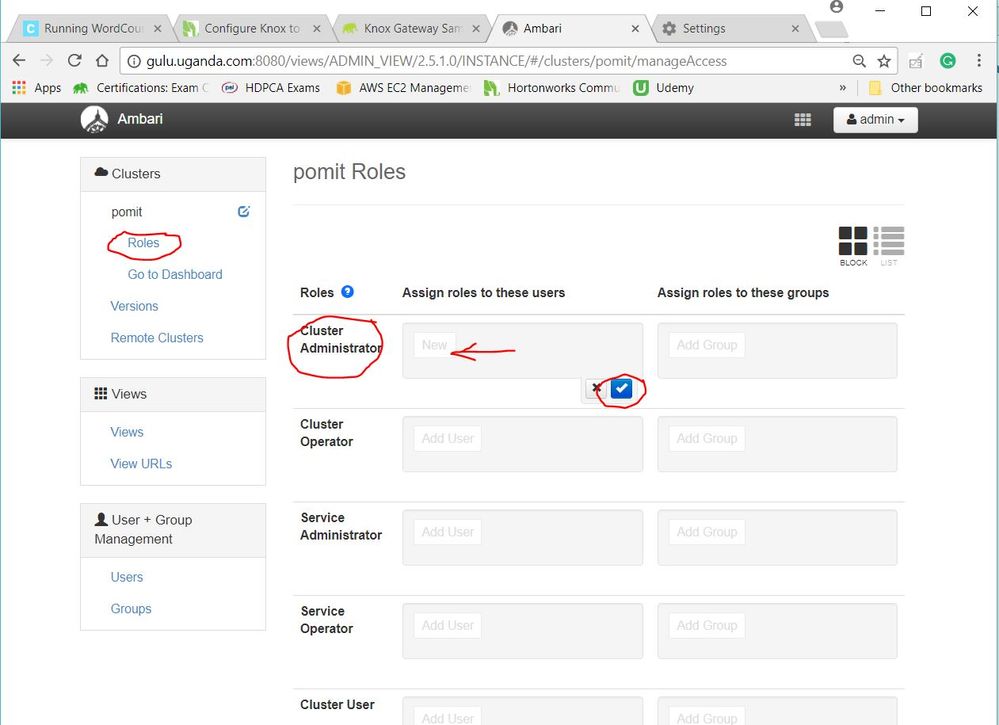Open HDPCA Exams bookmark

click(x=271, y=88)
